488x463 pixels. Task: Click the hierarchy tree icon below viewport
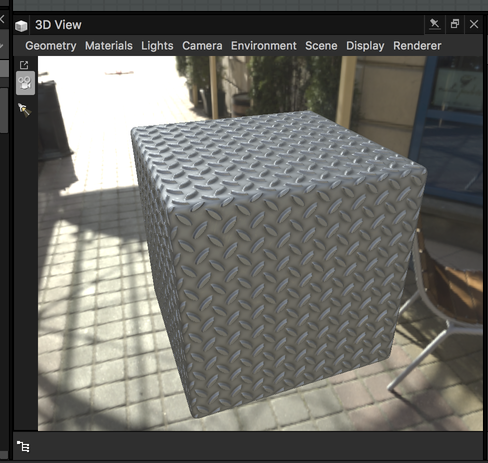(23, 446)
